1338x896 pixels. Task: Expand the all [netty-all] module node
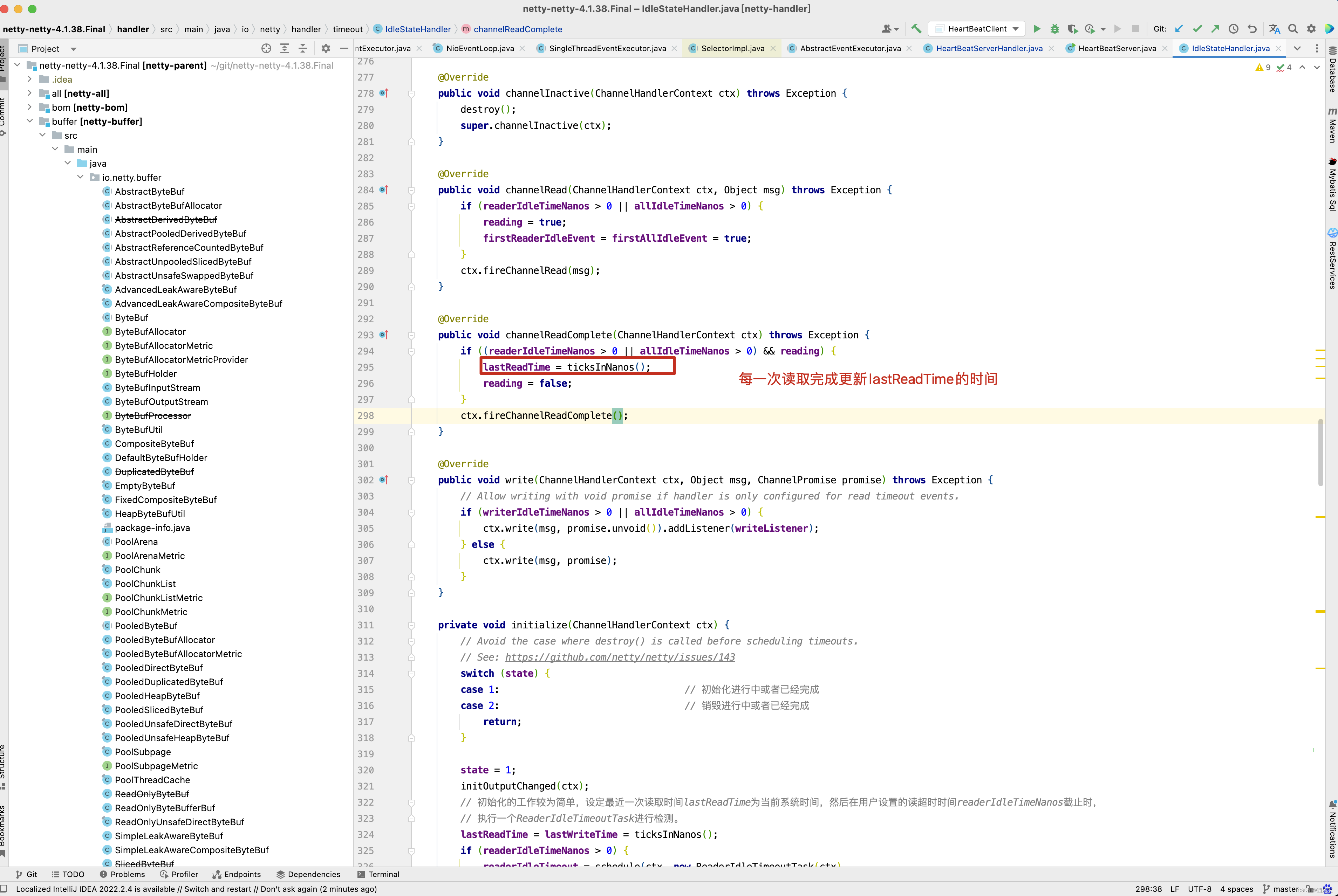[30, 93]
